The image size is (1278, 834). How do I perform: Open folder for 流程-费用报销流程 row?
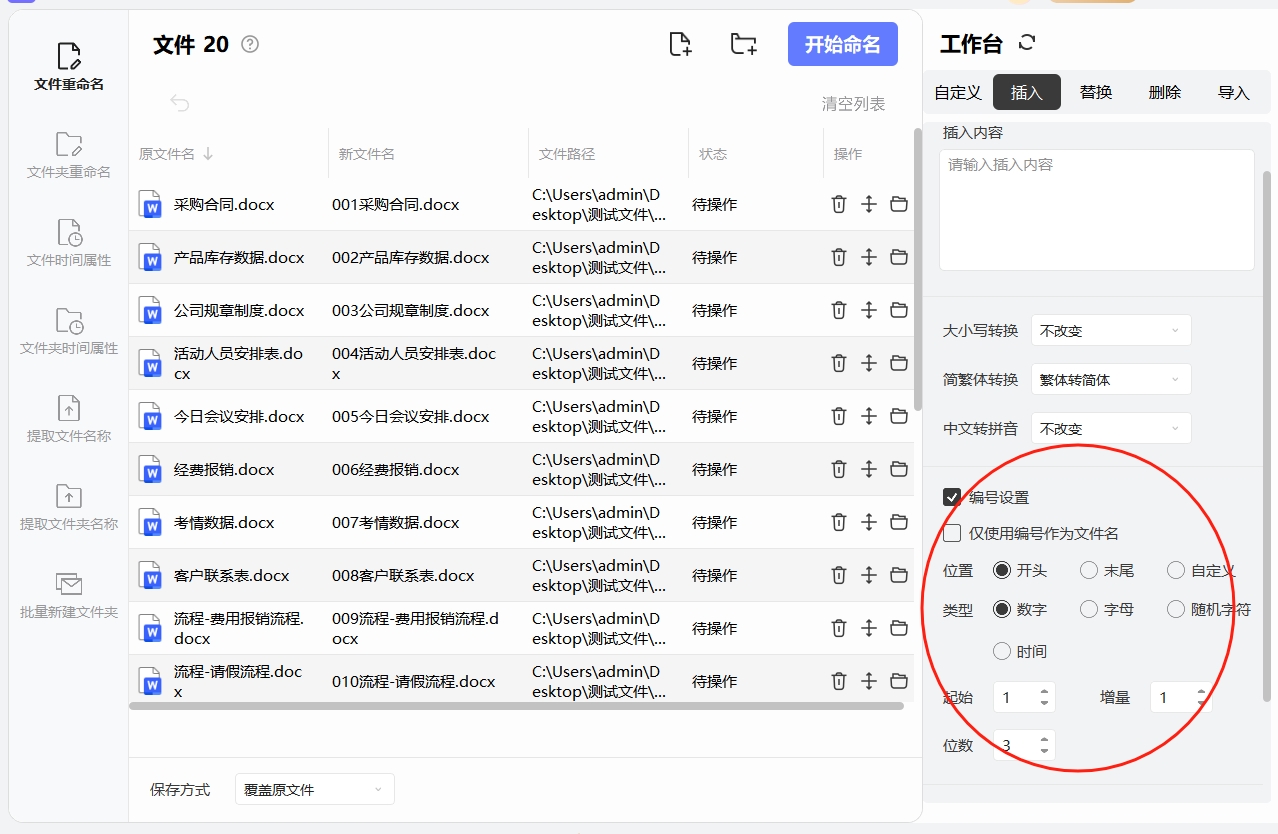pos(899,628)
